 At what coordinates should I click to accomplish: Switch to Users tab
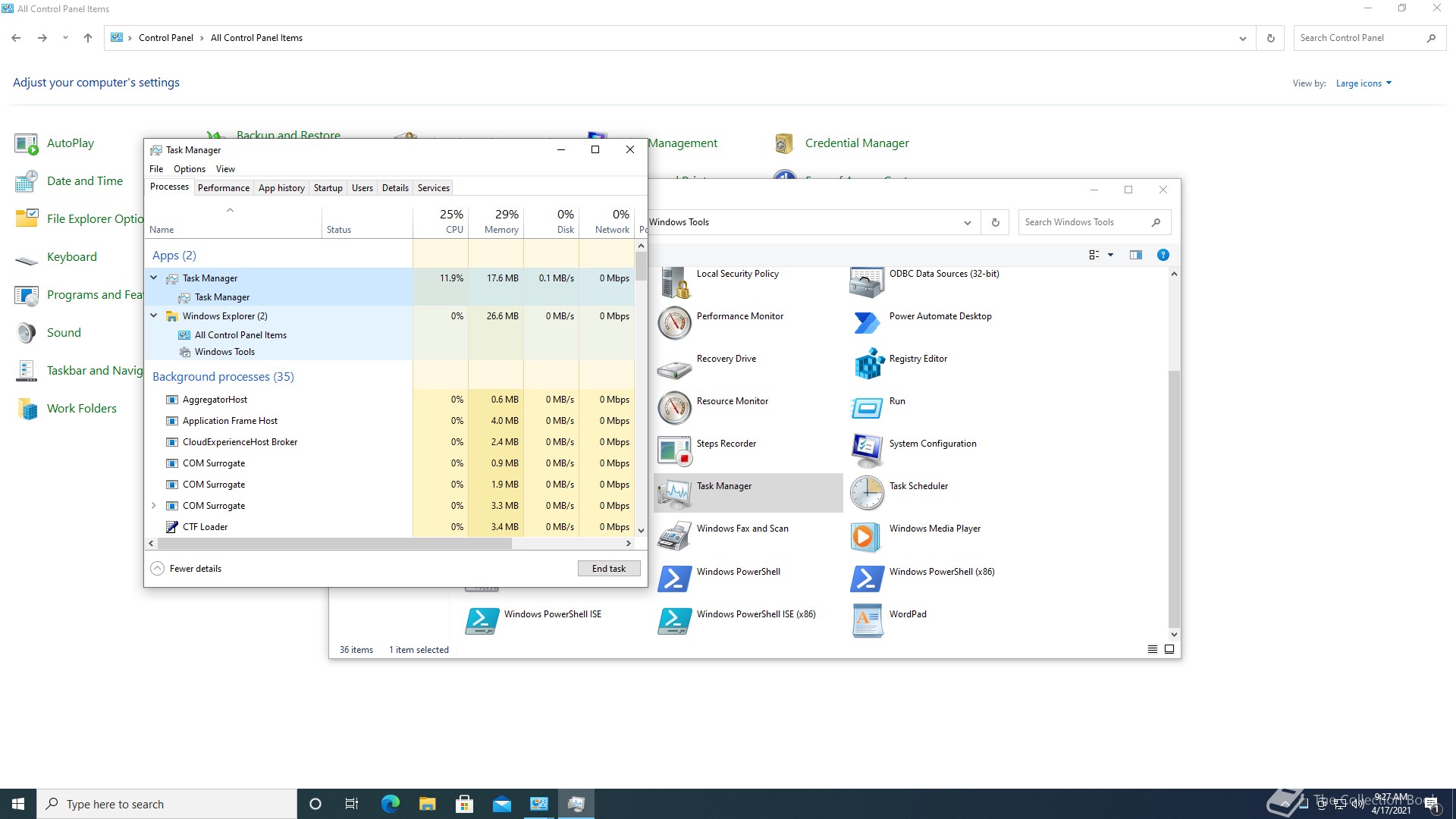coord(362,188)
